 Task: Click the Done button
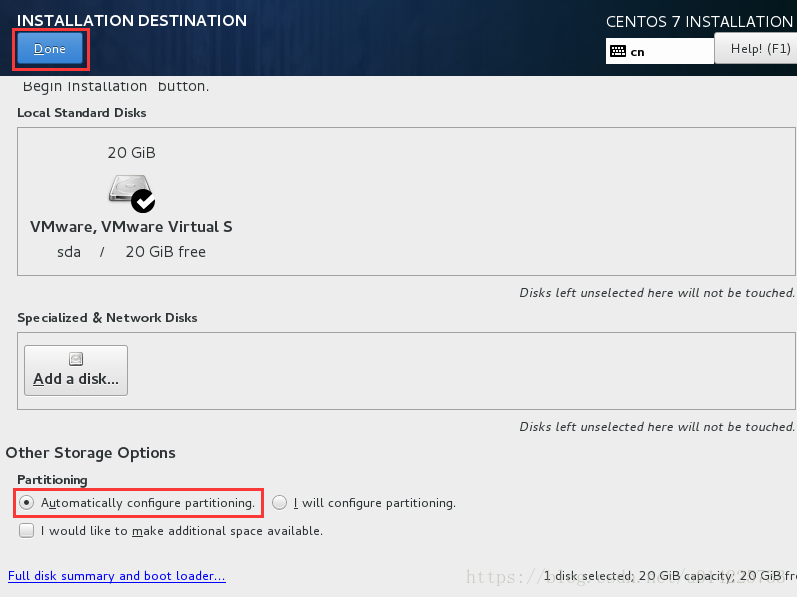tap(50, 49)
